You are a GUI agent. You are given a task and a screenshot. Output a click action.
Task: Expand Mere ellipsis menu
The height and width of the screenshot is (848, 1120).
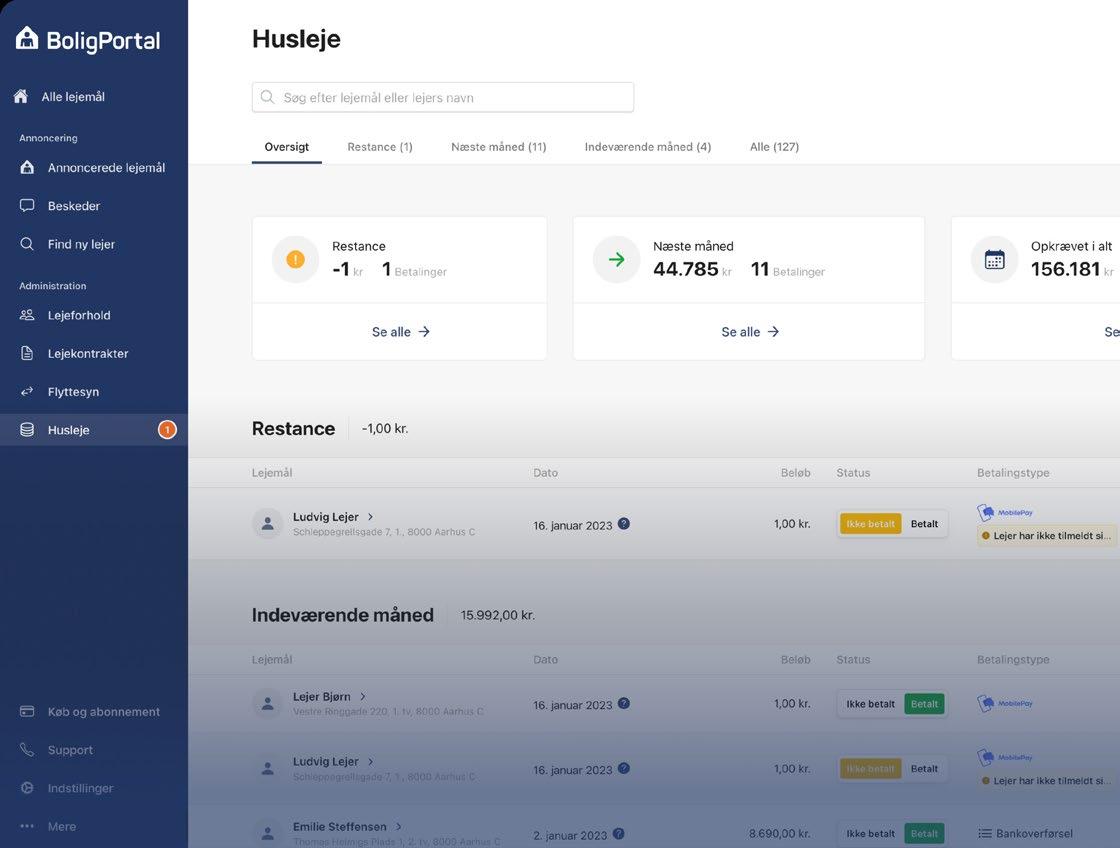click(x=27, y=827)
